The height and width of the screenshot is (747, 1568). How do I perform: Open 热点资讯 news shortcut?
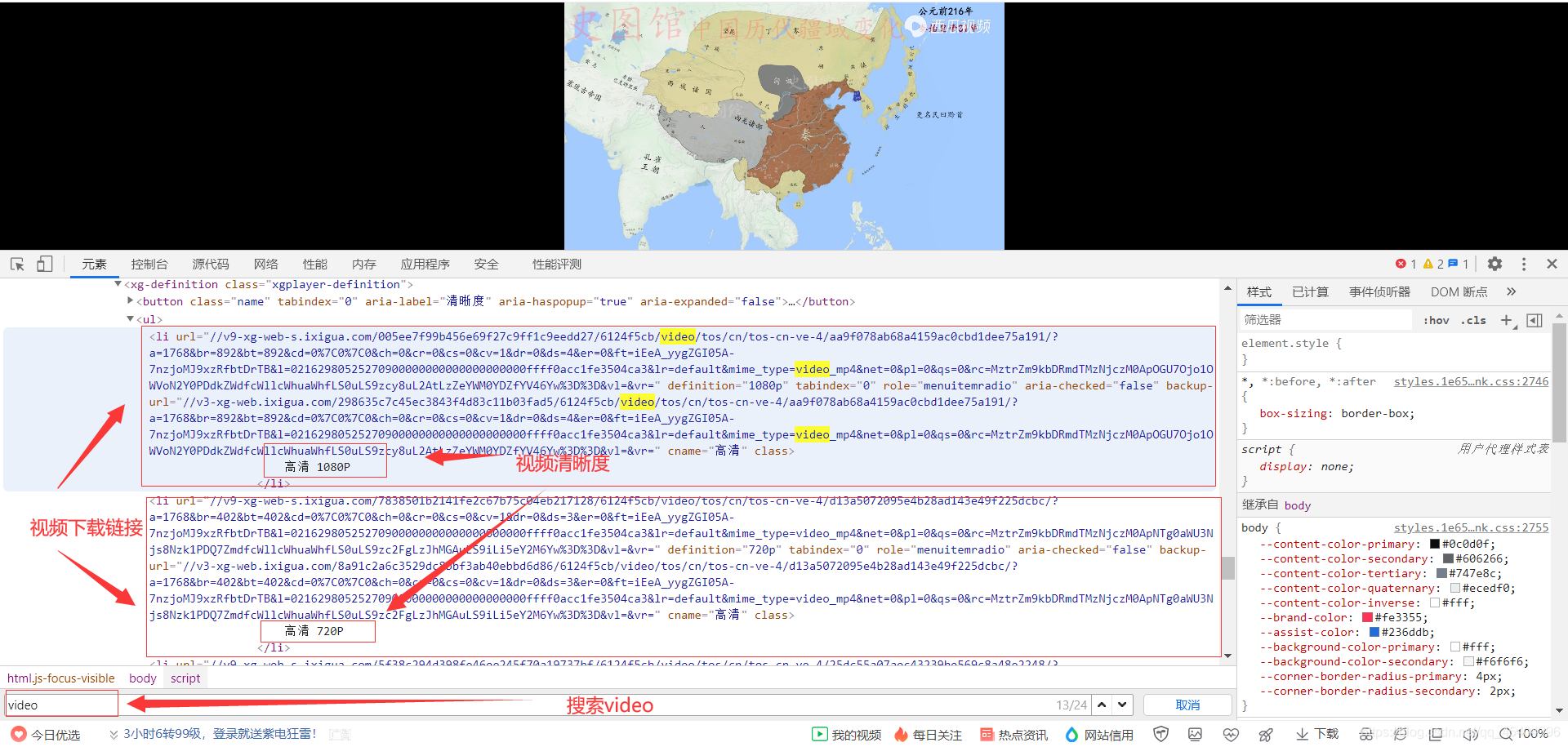coord(1013,734)
